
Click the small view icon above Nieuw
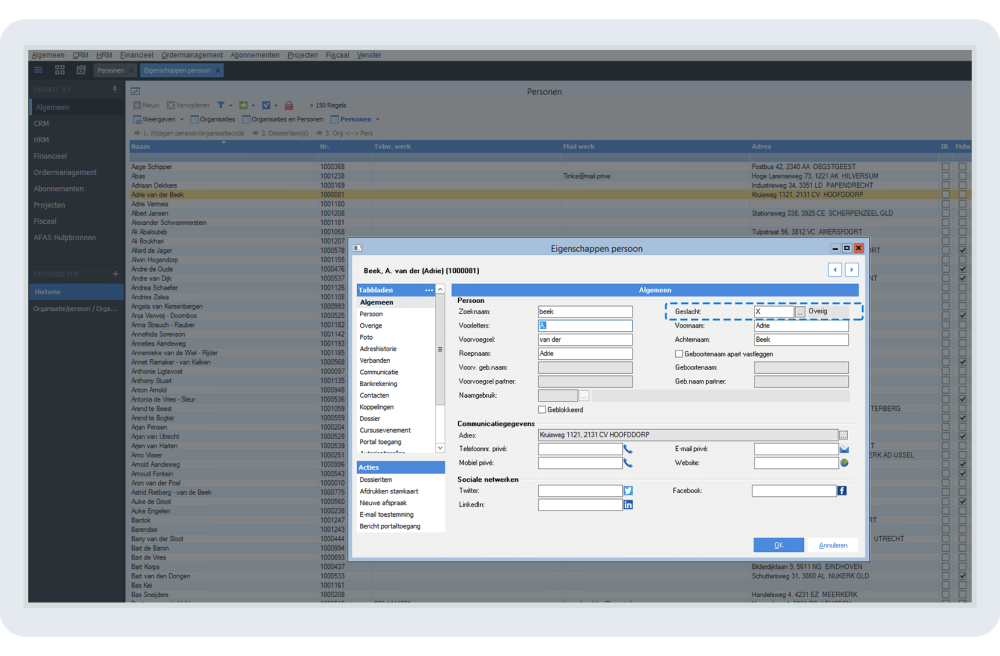click(x=135, y=91)
